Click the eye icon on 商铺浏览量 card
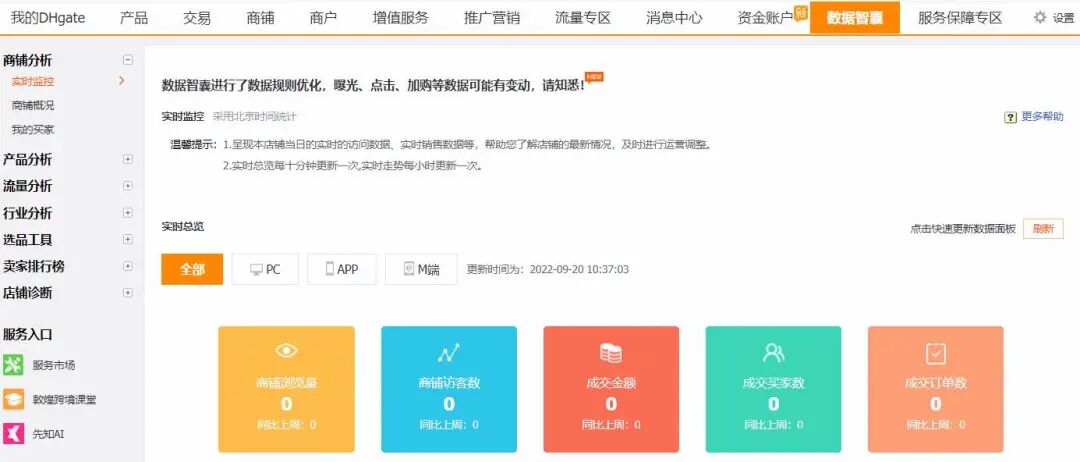Image resolution: width=1080 pixels, height=462 pixels. [x=287, y=350]
